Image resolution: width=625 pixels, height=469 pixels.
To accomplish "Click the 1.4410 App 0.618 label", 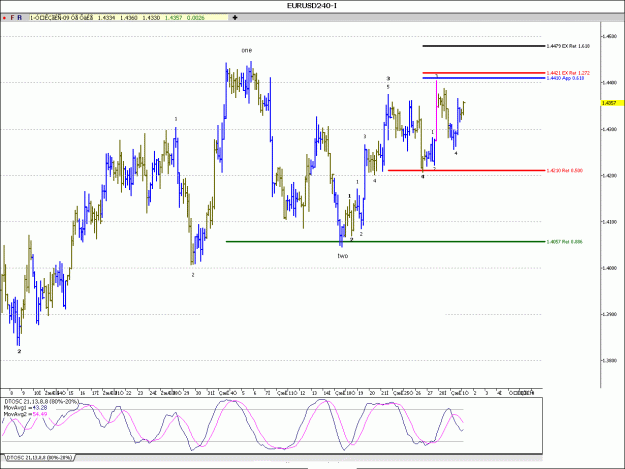I will (x=565, y=78).
